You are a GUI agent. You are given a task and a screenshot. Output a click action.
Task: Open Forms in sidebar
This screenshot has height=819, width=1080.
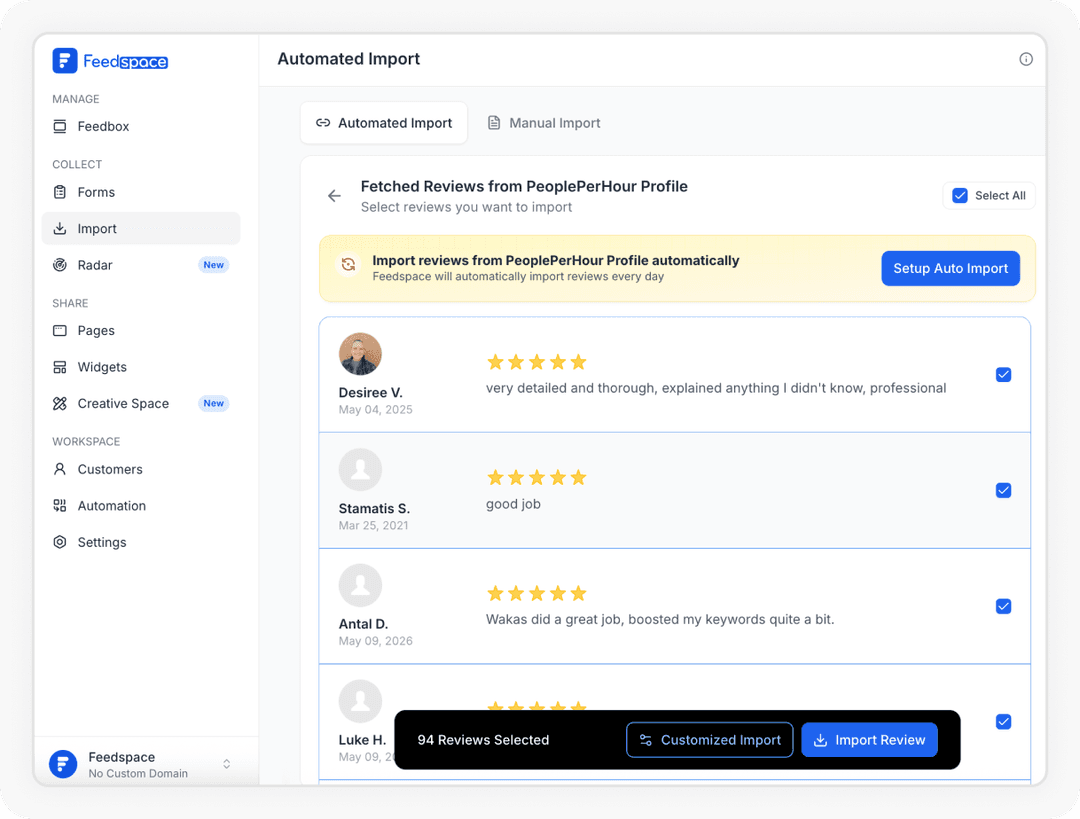[x=141, y=192]
